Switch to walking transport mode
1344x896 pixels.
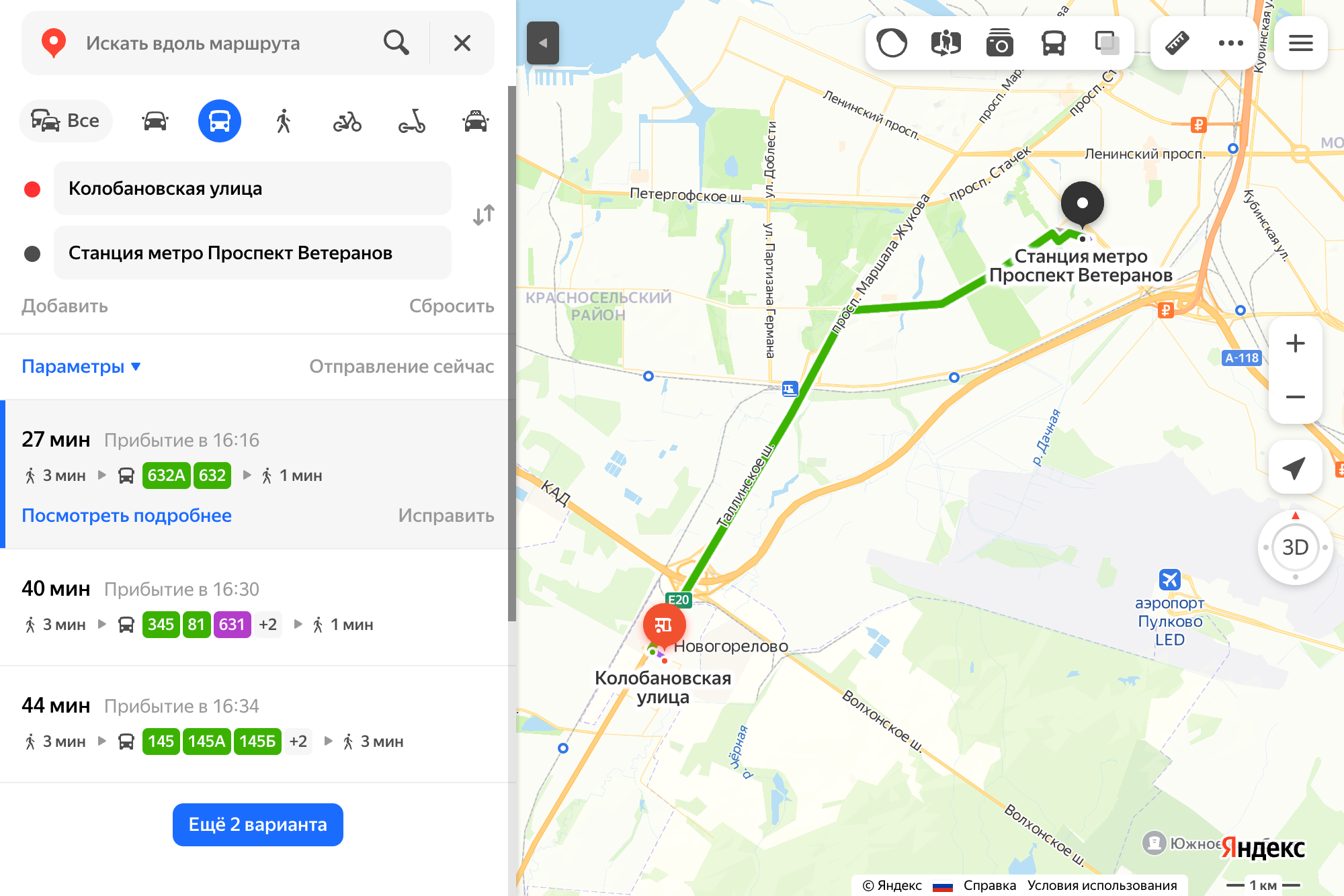(x=283, y=120)
